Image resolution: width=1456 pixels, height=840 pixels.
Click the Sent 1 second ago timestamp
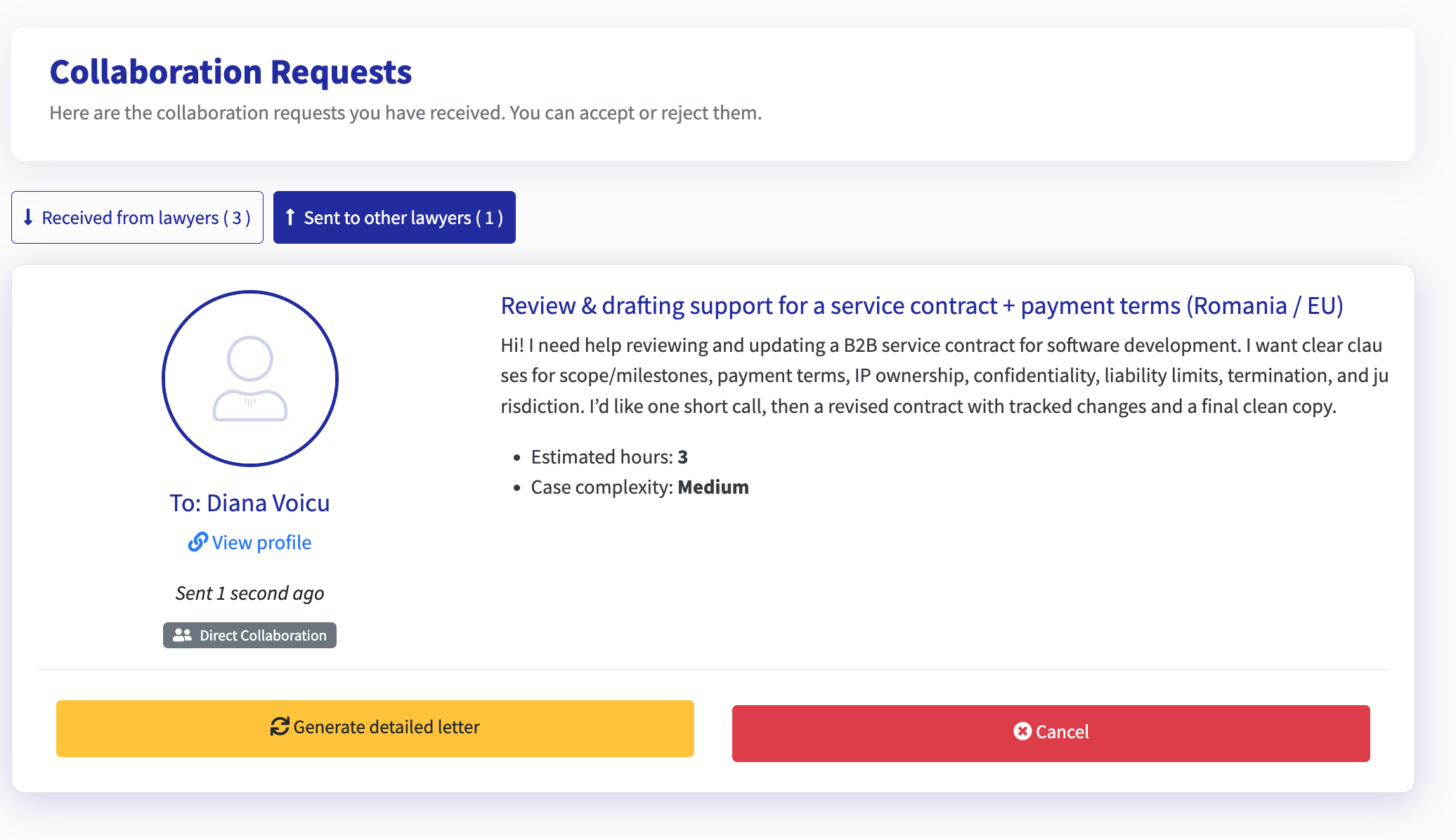249,593
